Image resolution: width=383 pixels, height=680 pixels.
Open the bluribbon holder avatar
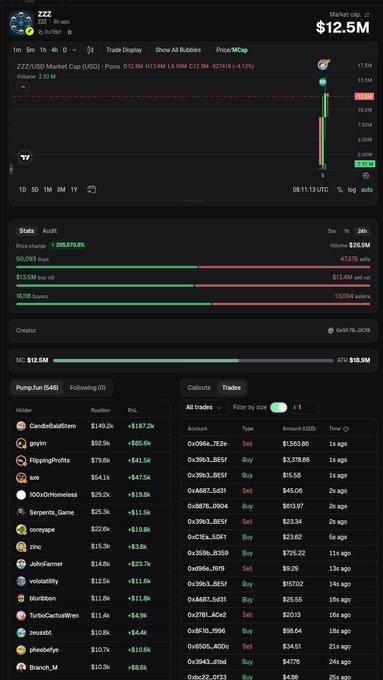point(21,598)
